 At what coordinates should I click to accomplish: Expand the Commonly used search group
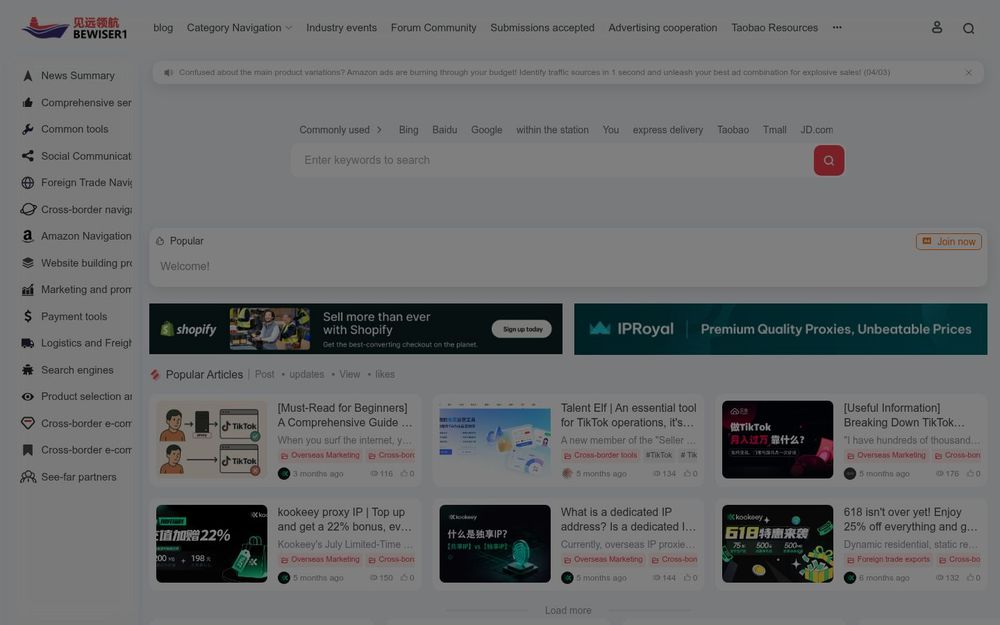coord(341,130)
